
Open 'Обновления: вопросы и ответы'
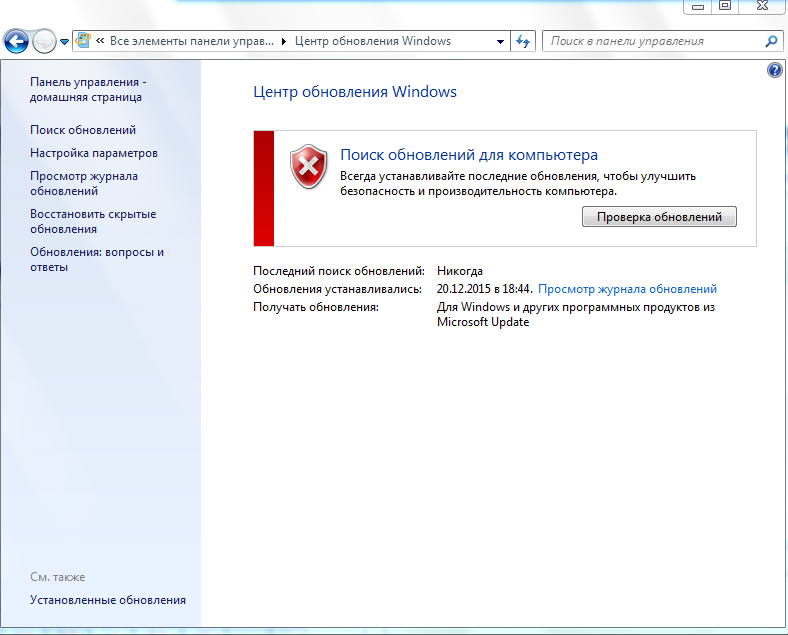click(x=97, y=260)
